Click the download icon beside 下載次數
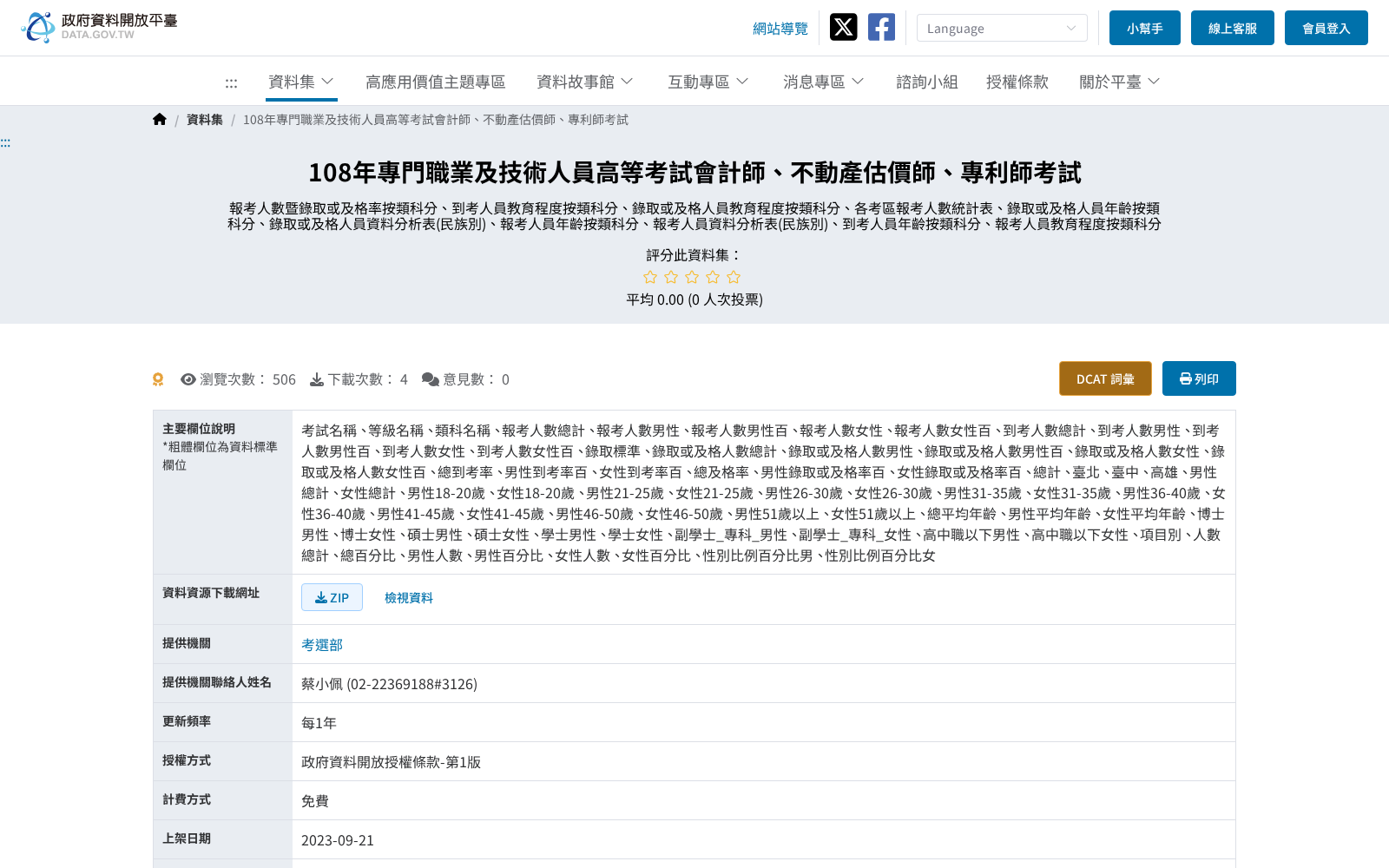This screenshot has height=868, width=1389. pos(317,379)
